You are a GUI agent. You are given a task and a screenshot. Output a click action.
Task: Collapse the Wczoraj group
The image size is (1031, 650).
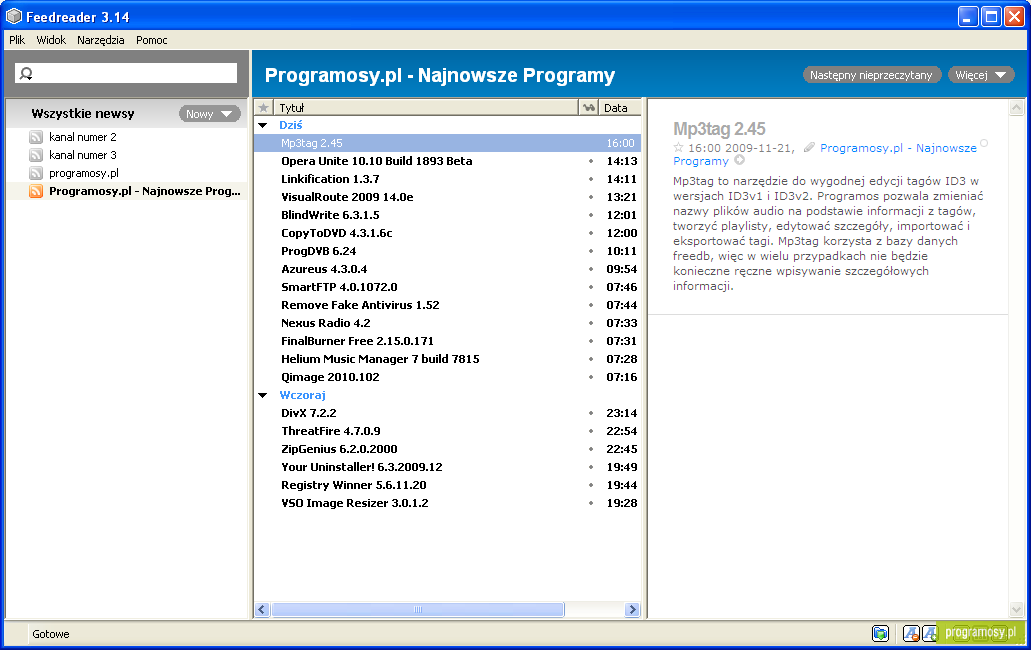[263, 395]
